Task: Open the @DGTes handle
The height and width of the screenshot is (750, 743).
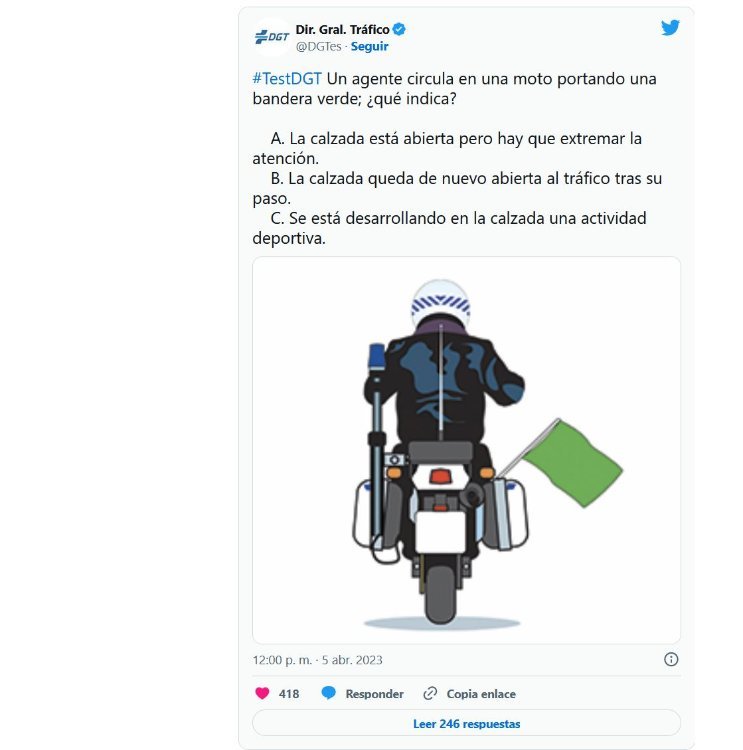Action: point(319,46)
